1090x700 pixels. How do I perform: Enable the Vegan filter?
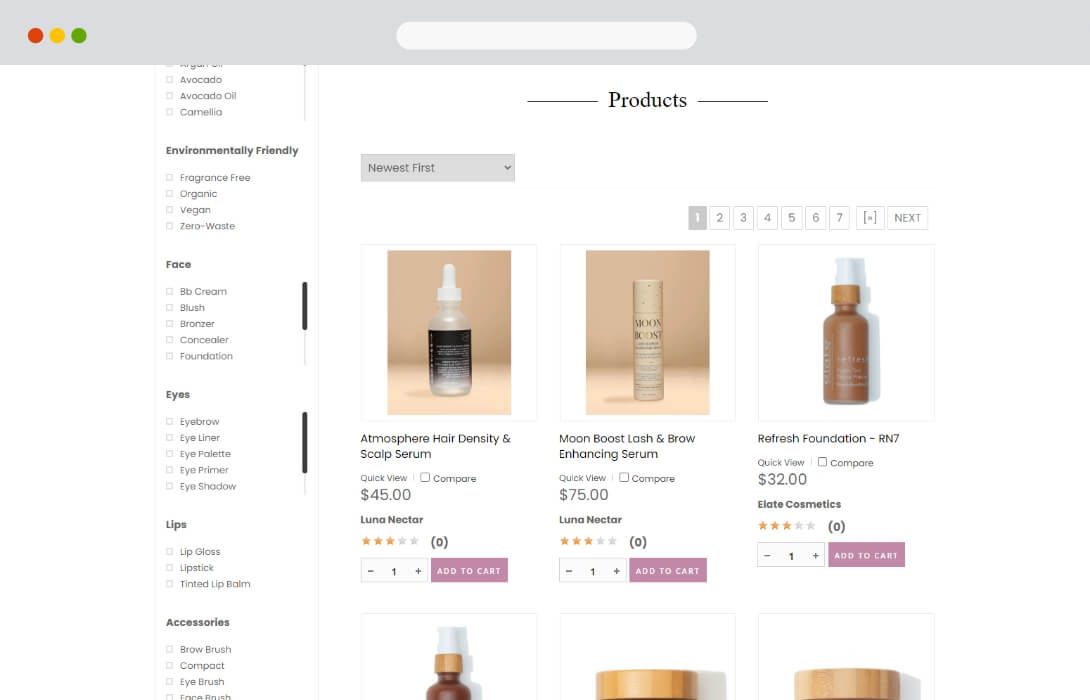[x=170, y=210]
